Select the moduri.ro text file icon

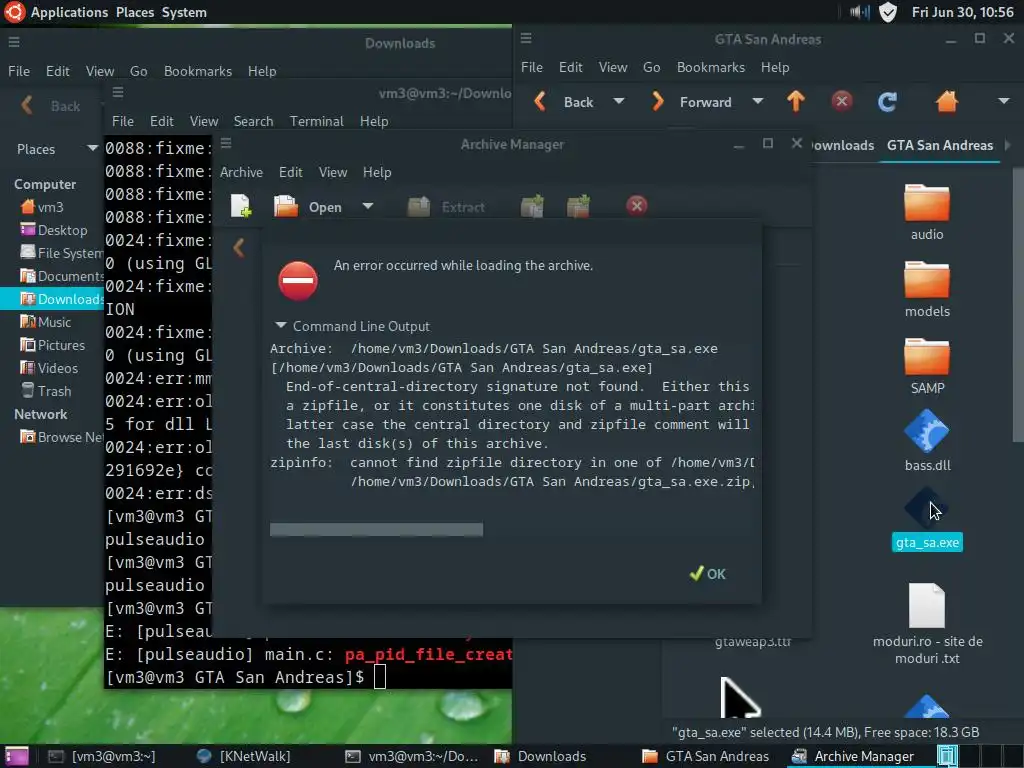[x=927, y=605]
